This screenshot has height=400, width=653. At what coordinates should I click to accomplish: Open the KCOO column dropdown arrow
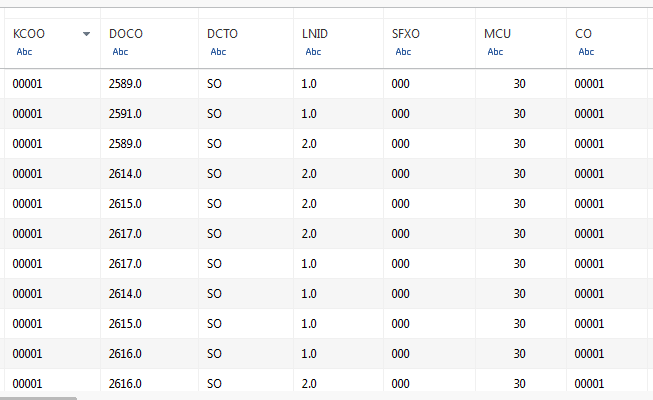click(x=86, y=34)
